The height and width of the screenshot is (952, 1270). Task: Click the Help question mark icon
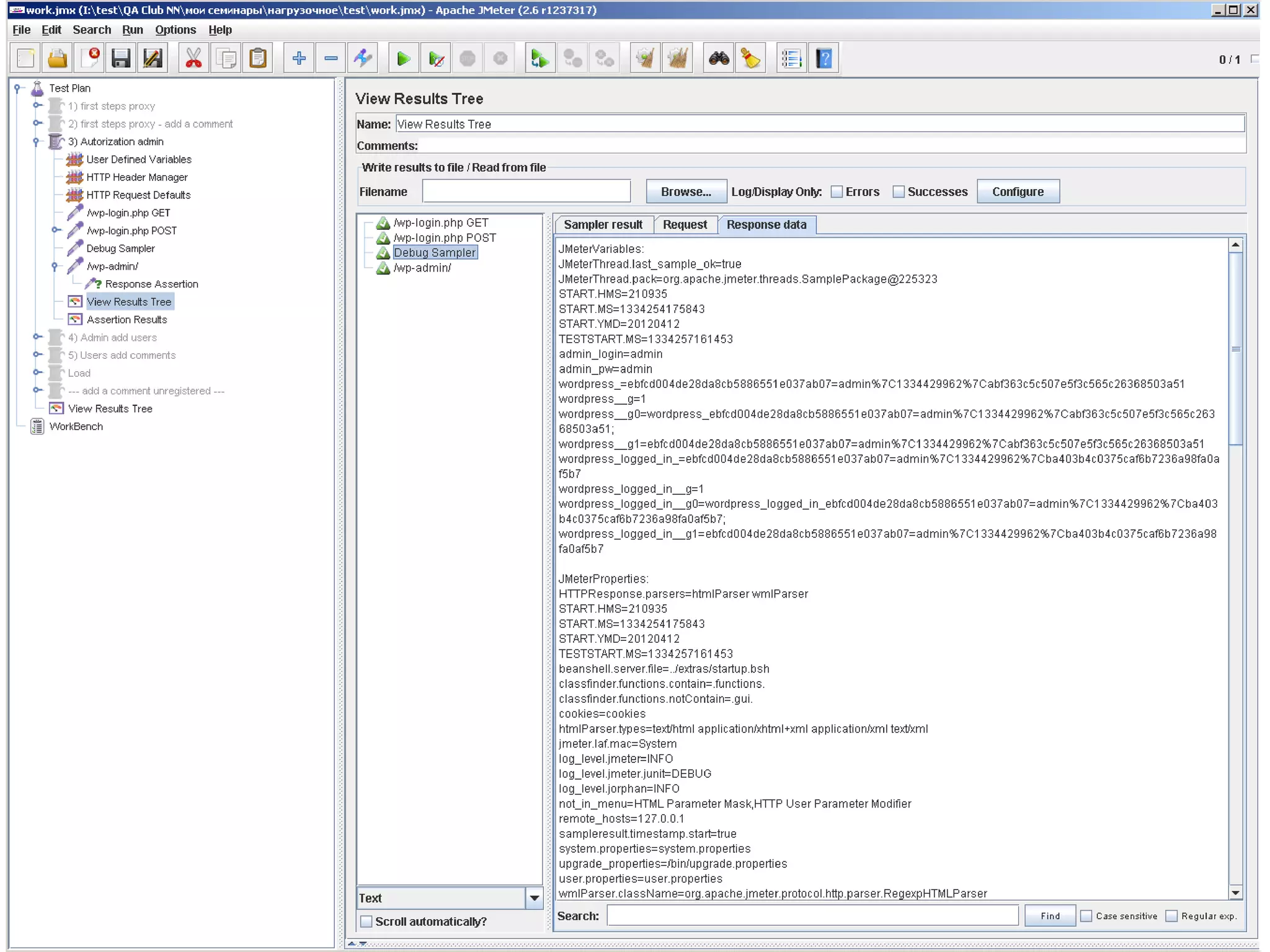(x=824, y=59)
